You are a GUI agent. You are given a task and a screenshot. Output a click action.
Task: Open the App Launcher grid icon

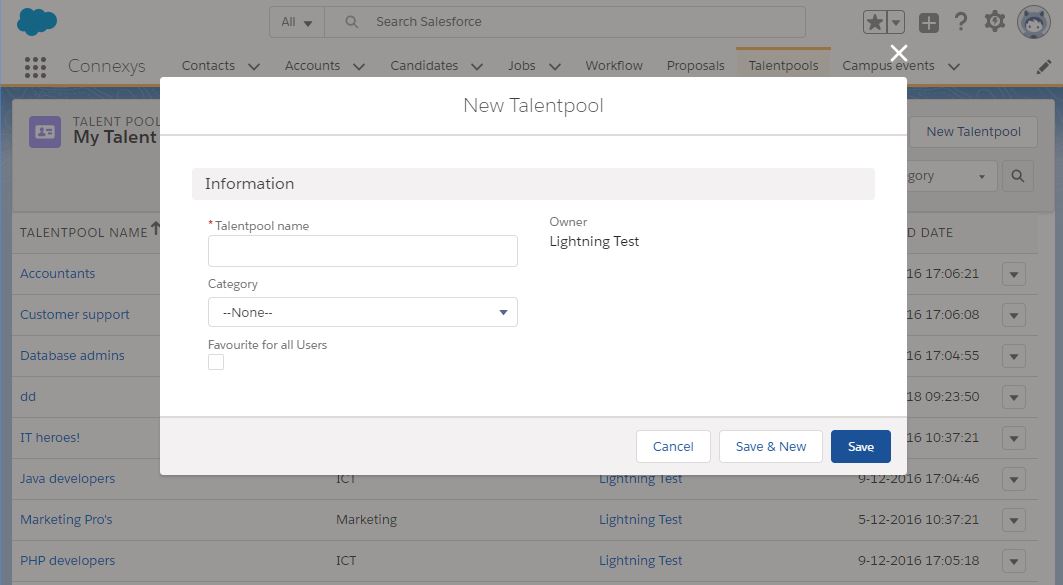pyautogui.click(x=35, y=66)
